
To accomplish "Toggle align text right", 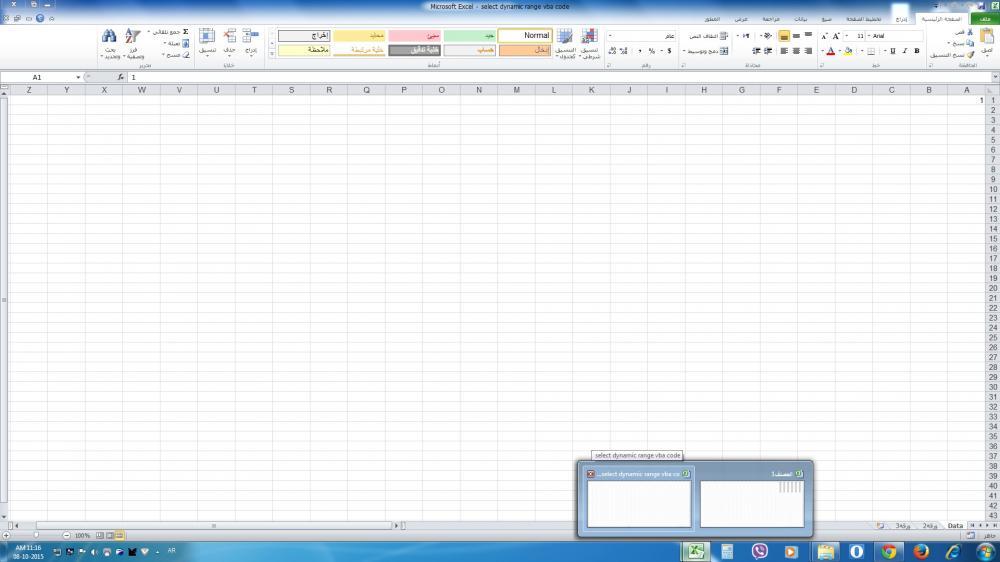I will [808, 51].
